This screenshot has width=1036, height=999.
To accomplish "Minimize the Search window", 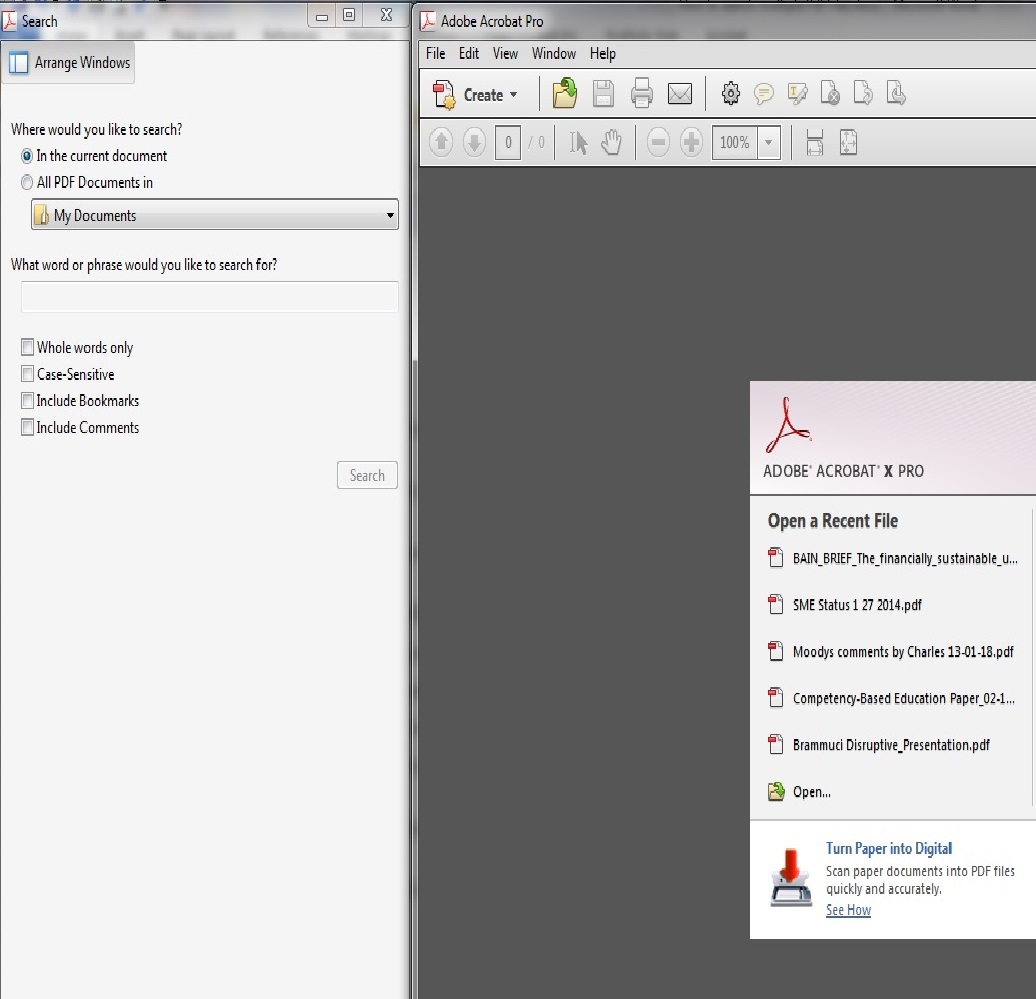I will click(x=322, y=17).
